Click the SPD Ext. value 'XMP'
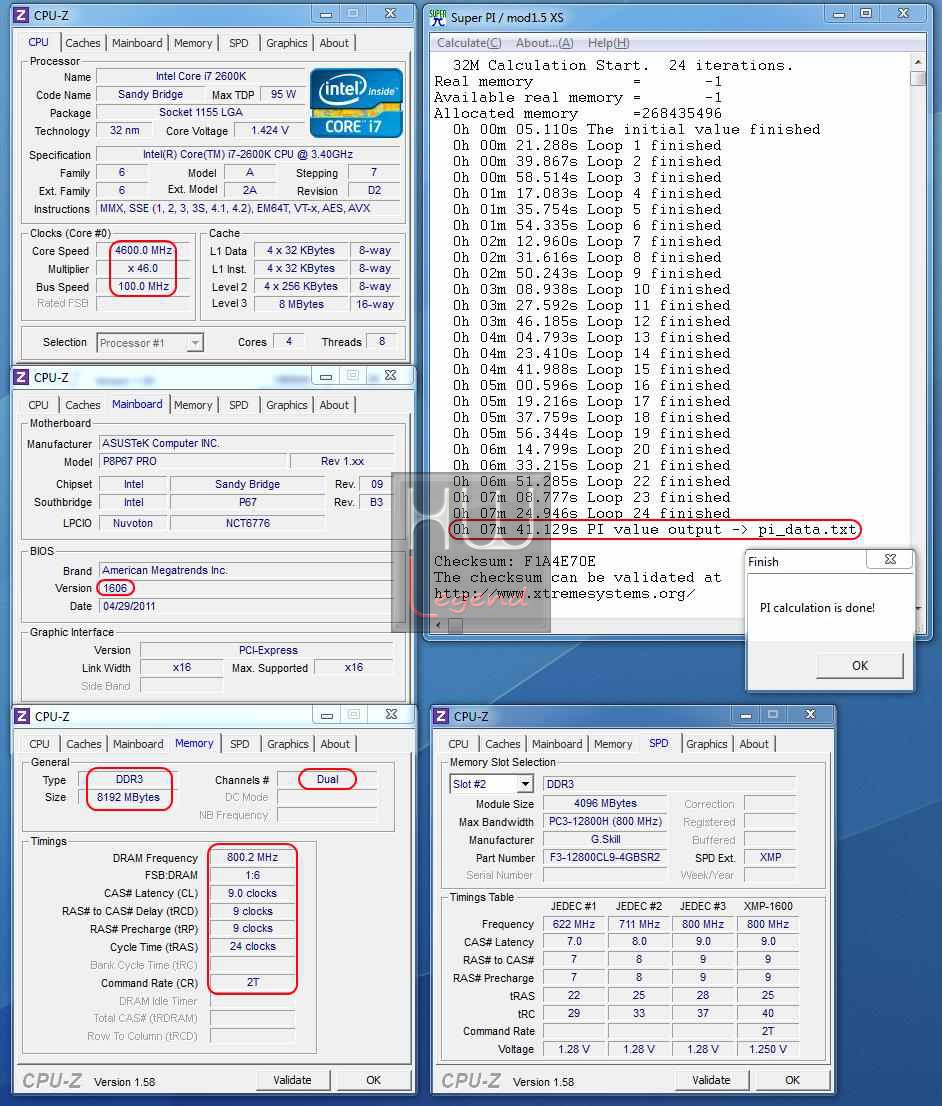Screen dimensions: 942x1106 pos(770,858)
